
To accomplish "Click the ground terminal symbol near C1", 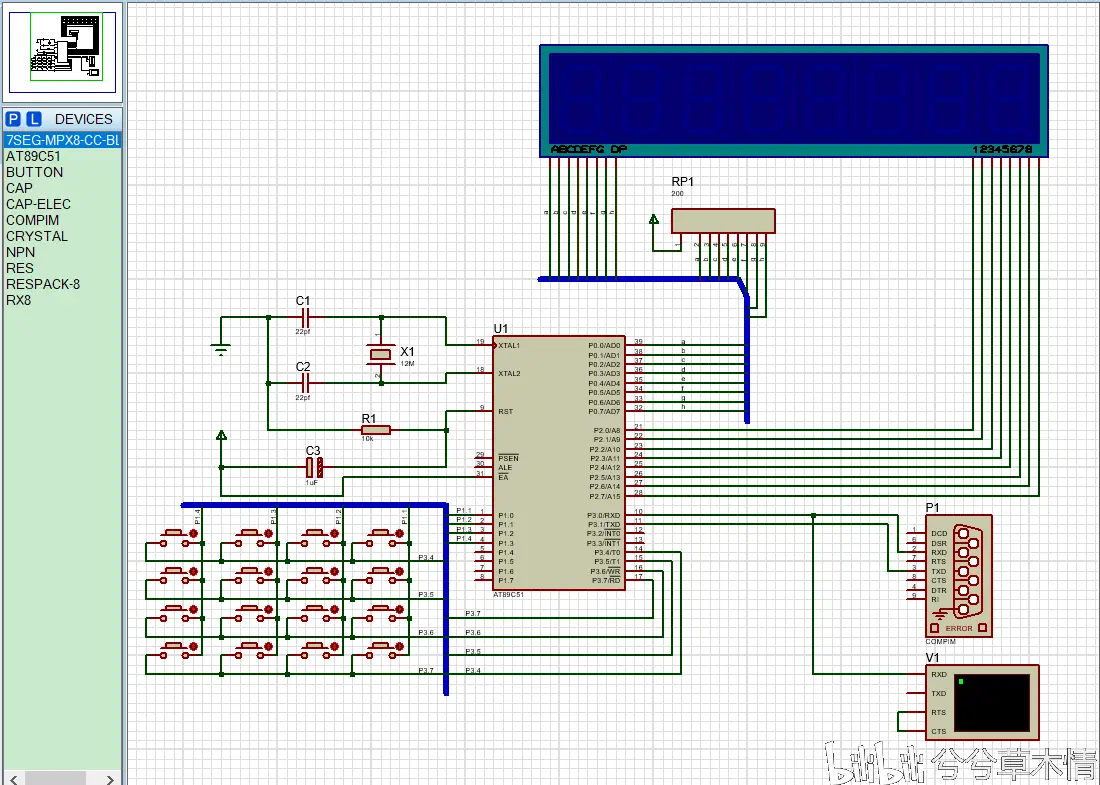I will (x=221, y=349).
